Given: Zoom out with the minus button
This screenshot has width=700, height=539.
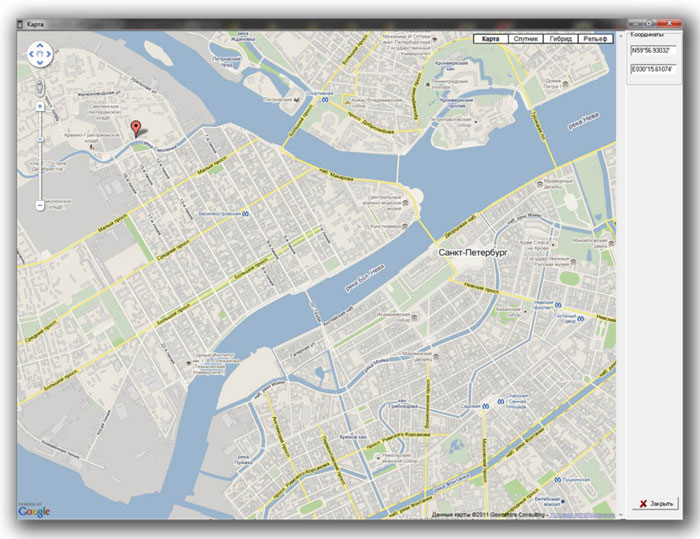Looking at the screenshot, I should pyautogui.click(x=40, y=205).
